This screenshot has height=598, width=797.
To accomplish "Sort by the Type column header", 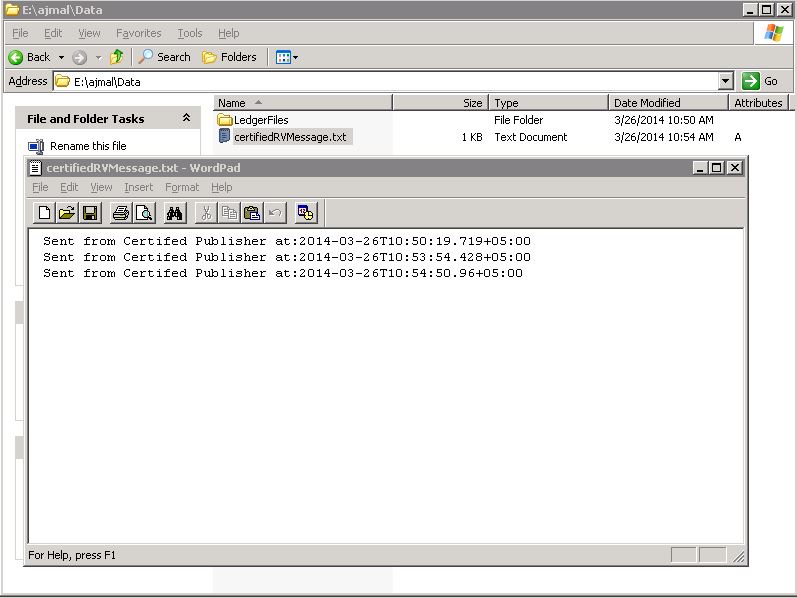I will [548, 103].
